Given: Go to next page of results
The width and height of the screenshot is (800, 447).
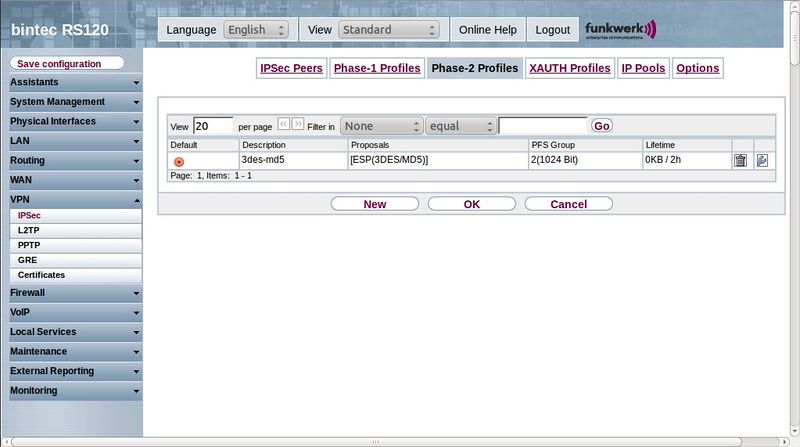Looking at the screenshot, I should 298,125.
